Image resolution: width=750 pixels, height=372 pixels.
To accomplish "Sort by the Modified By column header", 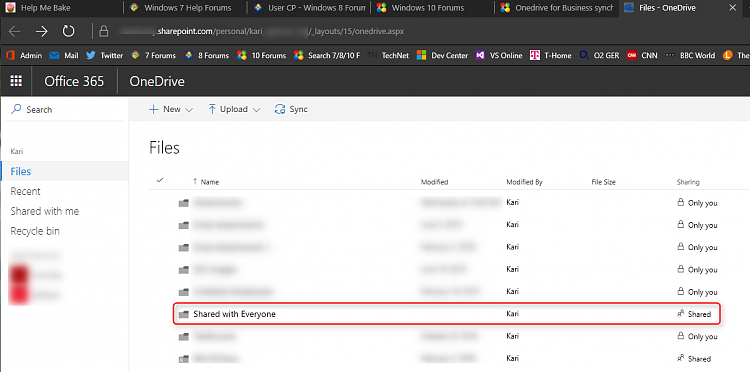I will [524, 182].
